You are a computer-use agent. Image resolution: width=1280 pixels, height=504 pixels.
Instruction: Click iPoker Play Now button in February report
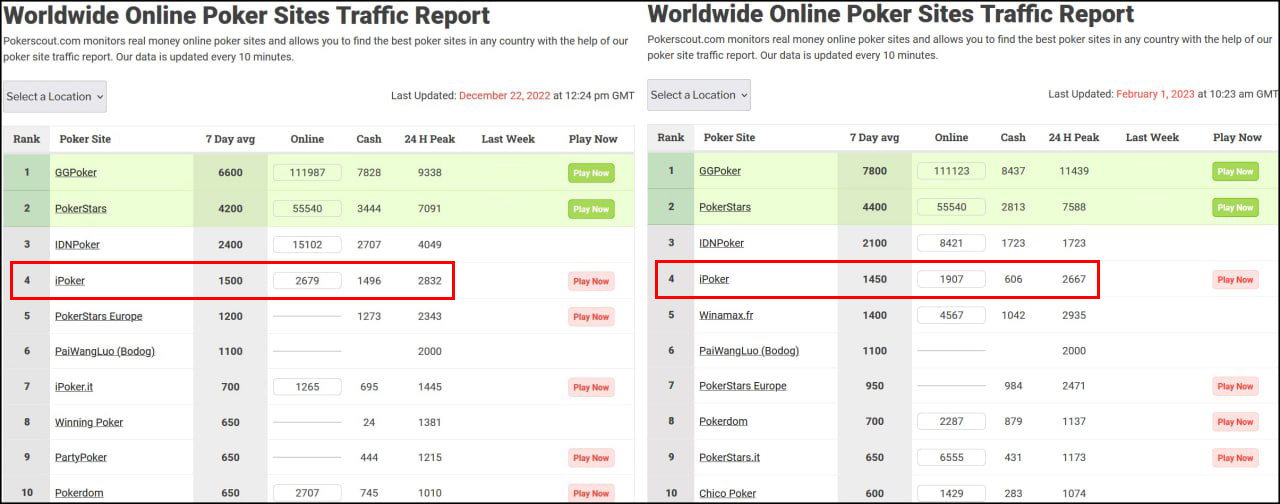tap(1236, 279)
